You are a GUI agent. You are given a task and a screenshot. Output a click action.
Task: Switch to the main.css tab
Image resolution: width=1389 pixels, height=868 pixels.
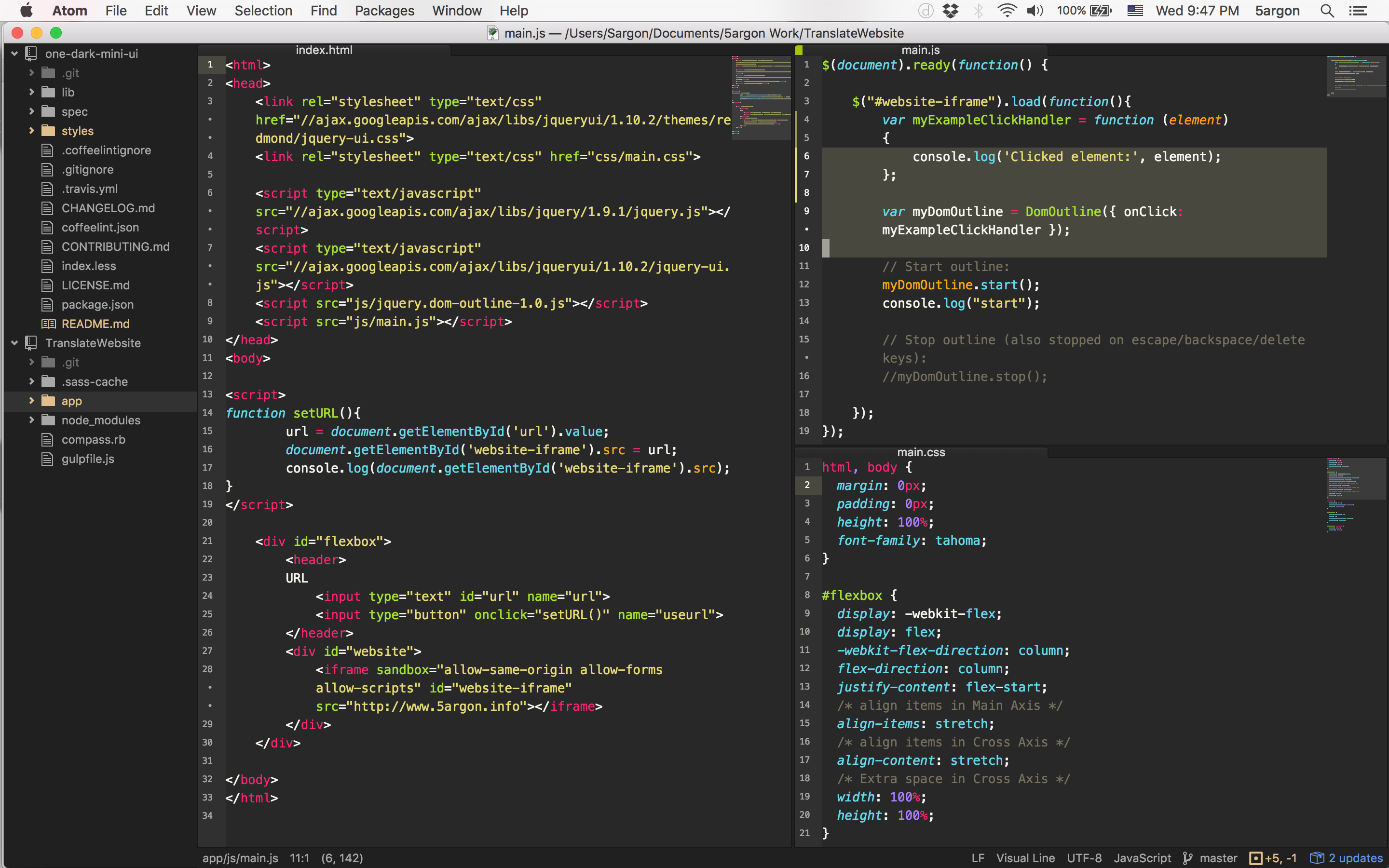pyautogui.click(x=921, y=452)
